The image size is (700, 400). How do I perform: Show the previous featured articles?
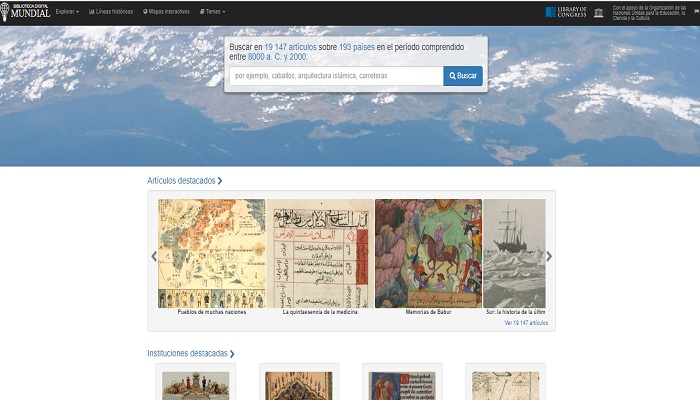[154, 256]
